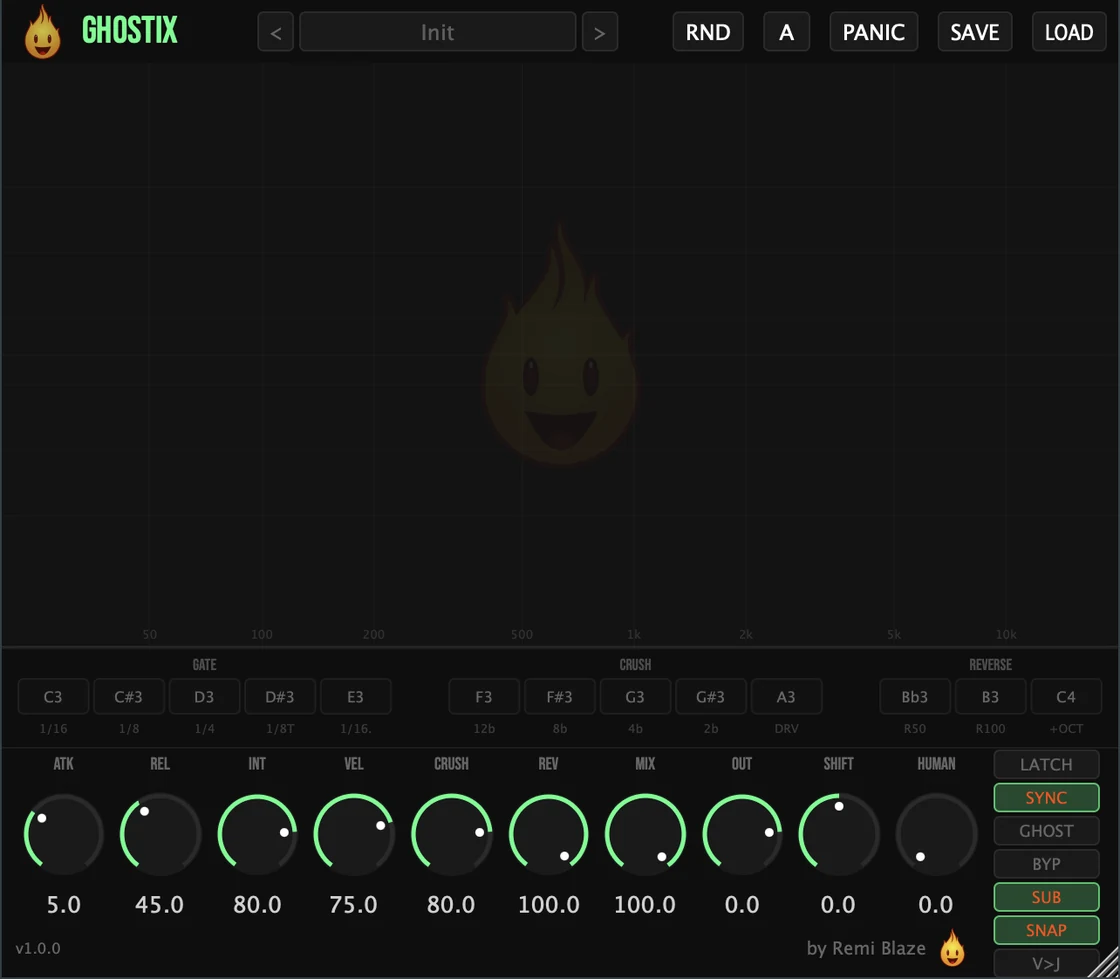This screenshot has height=979, width=1120.
Task: Click the small flame icon beside Remi Blaze
Action: [x=952, y=948]
